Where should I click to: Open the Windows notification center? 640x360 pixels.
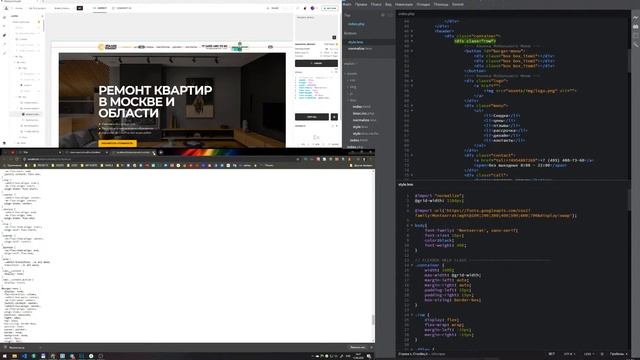coord(369,356)
